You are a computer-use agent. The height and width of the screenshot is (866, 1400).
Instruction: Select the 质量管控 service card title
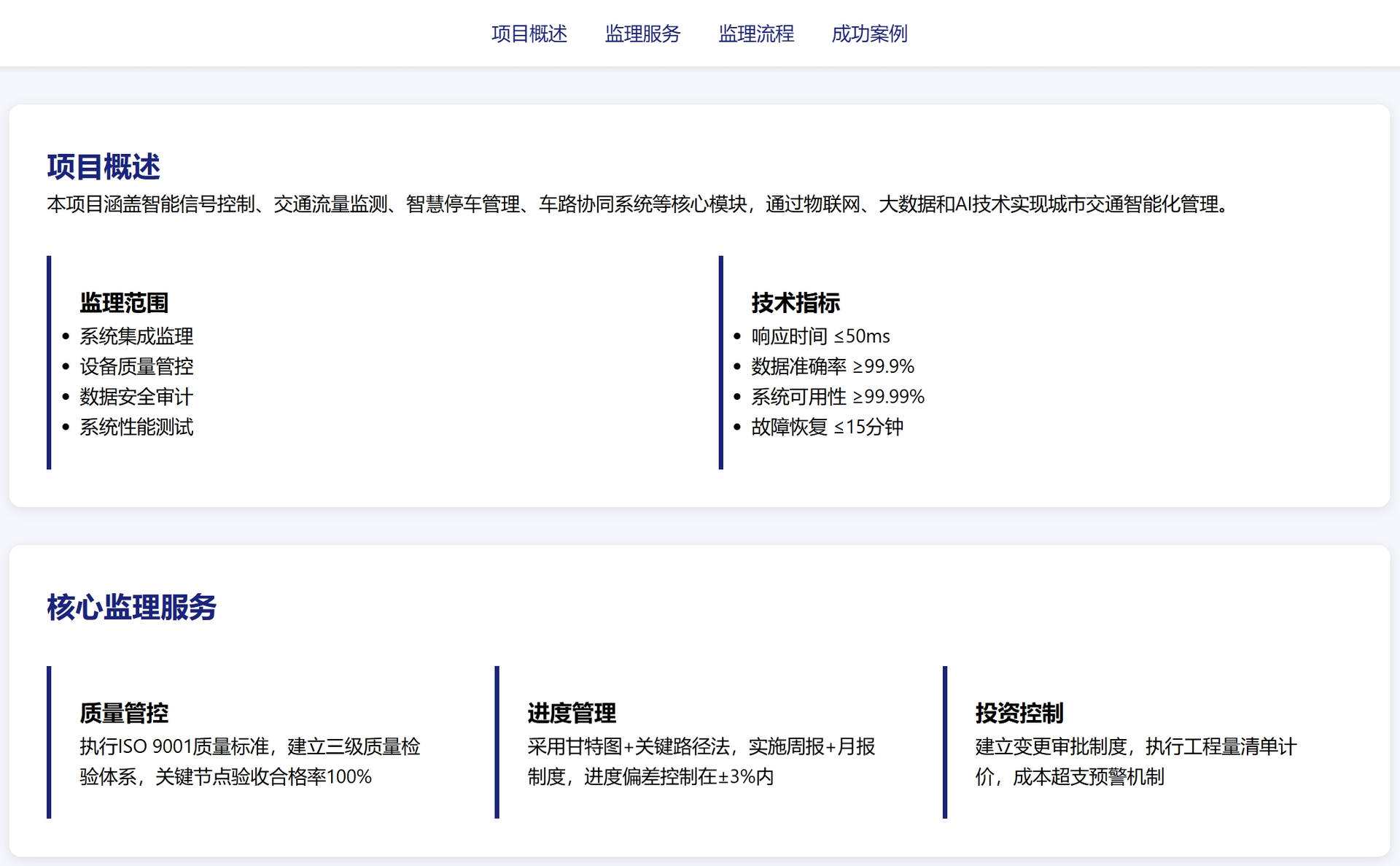click(124, 713)
